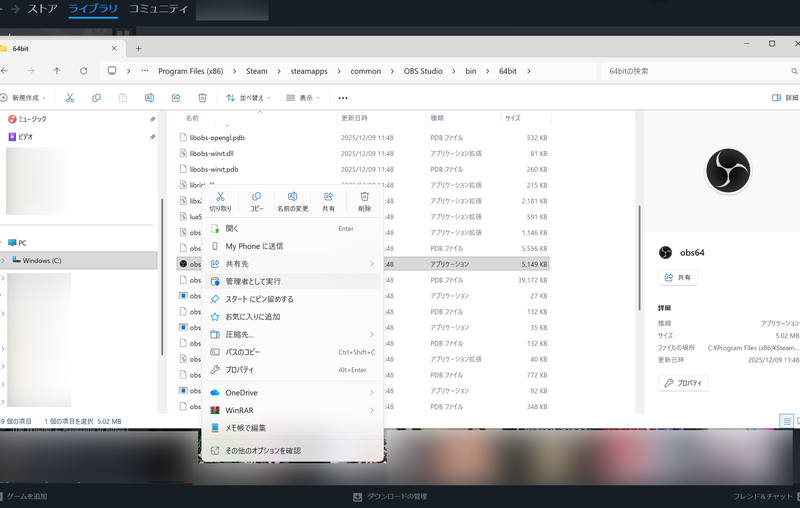The image size is (800, 508).
Task: Go back with the Explorer back arrow
Action: point(5,71)
